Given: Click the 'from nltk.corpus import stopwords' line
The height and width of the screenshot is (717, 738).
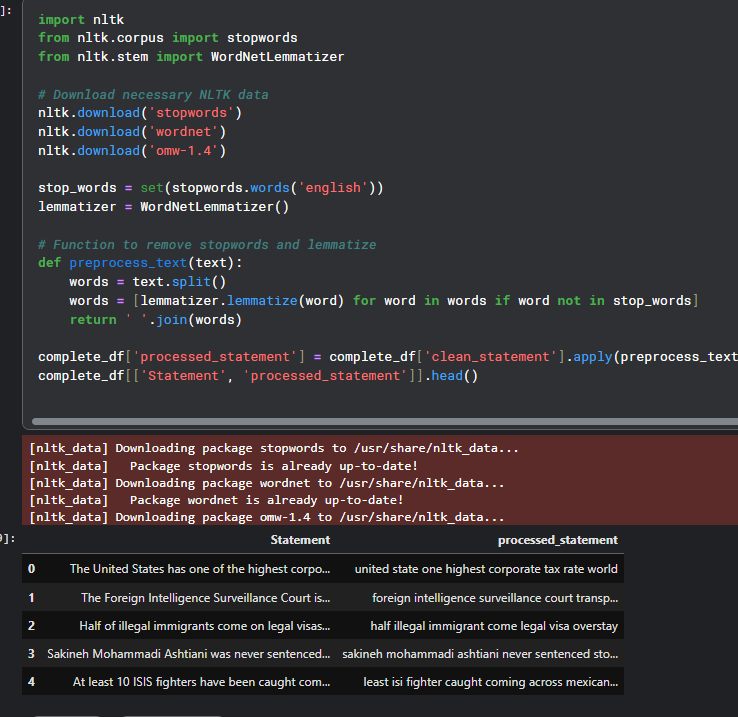Looking at the screenshot, I should click(168, 38).
